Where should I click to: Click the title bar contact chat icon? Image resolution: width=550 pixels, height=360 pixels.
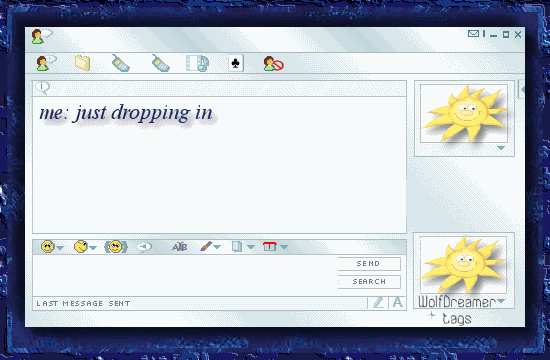pos(41,36)
